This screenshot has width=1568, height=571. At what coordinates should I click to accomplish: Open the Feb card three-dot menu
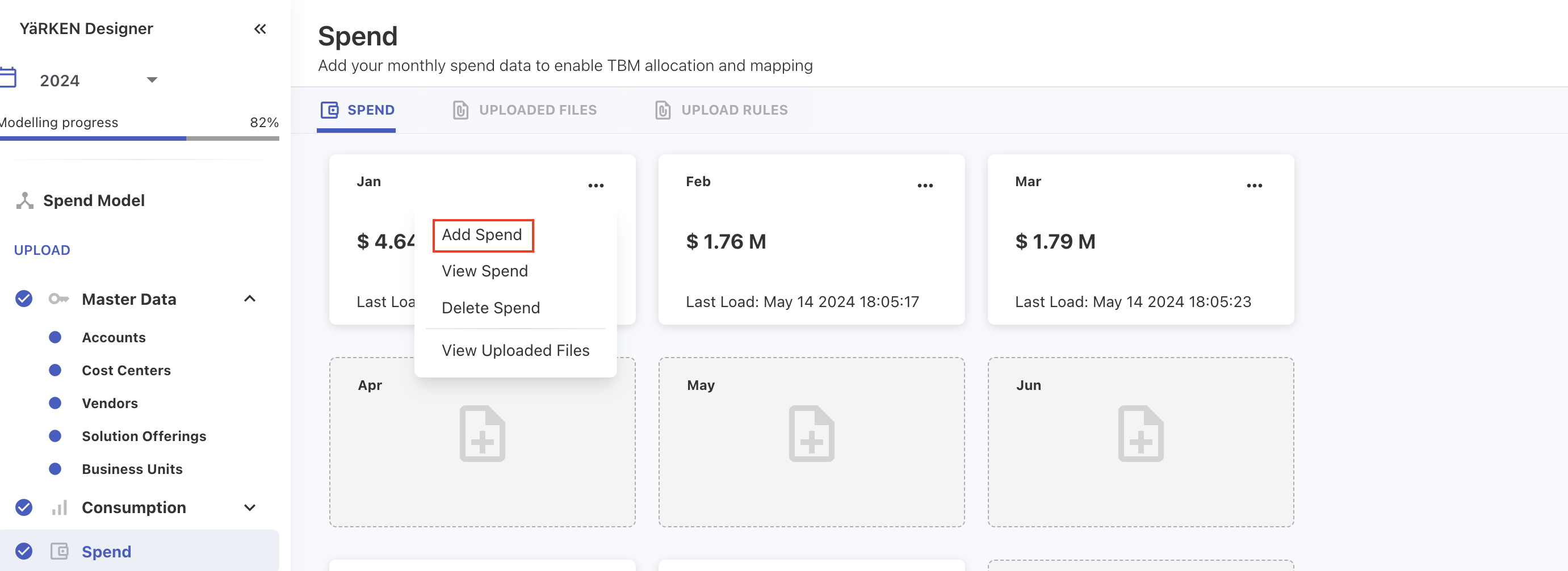(925, 186)
